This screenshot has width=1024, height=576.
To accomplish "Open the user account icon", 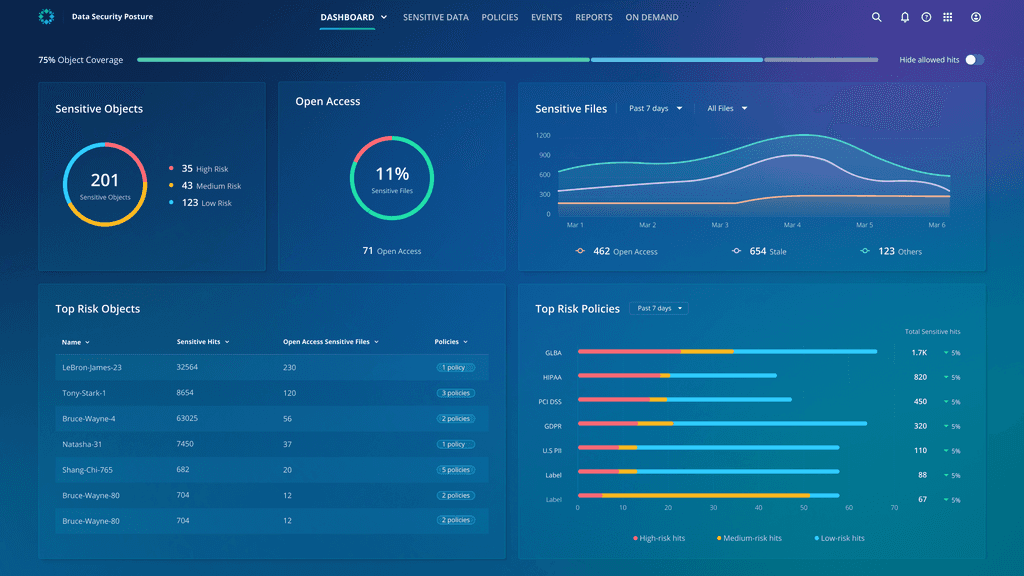I will [x=976, y=18].
